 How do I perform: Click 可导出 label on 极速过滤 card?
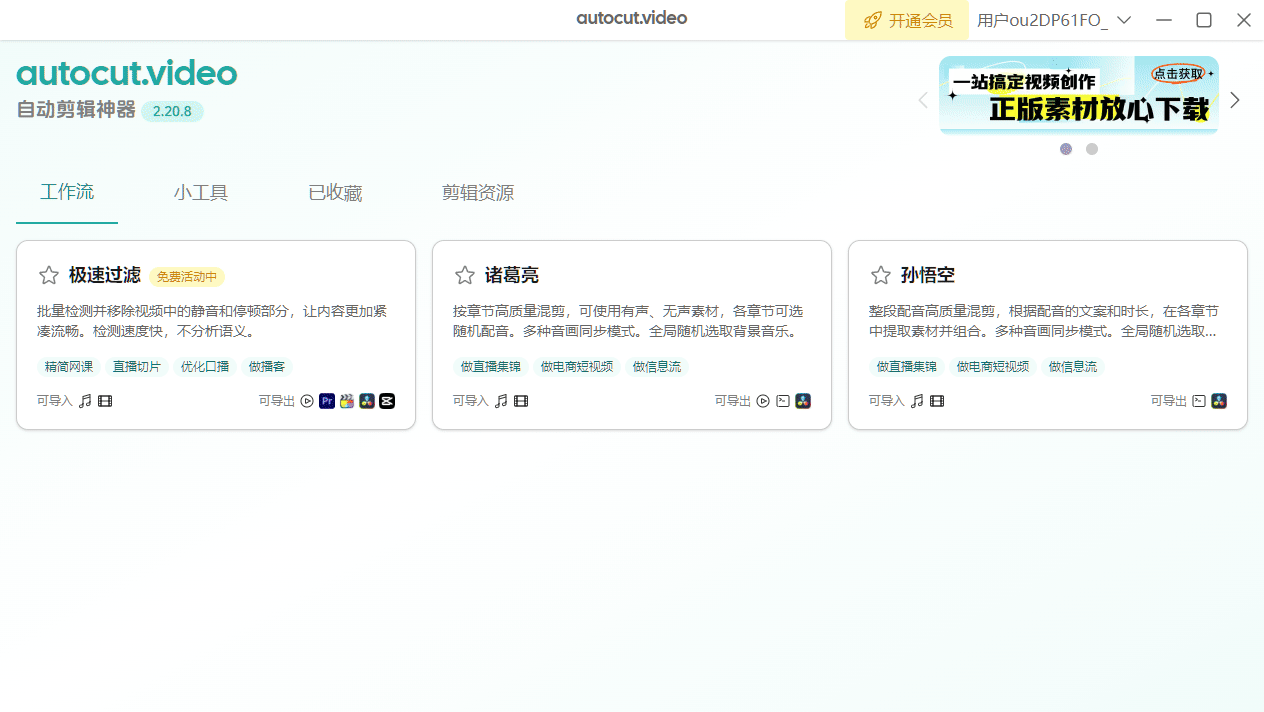pos(277,401)
